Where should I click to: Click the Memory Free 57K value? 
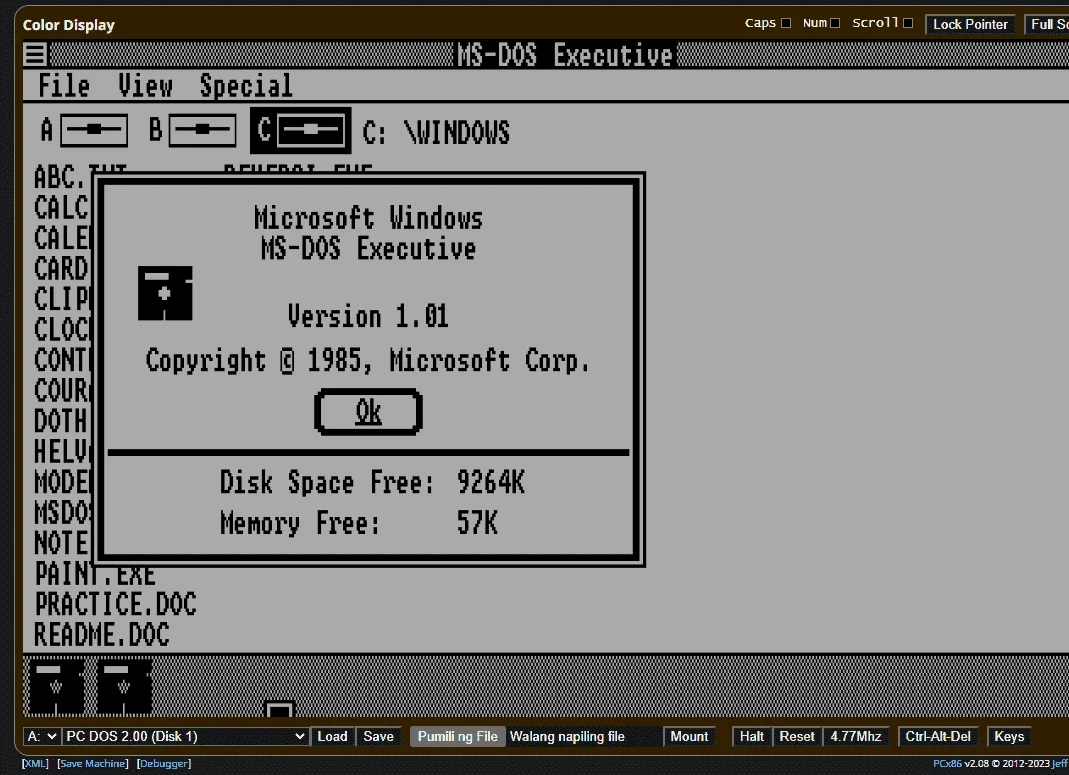coord(477,523)
